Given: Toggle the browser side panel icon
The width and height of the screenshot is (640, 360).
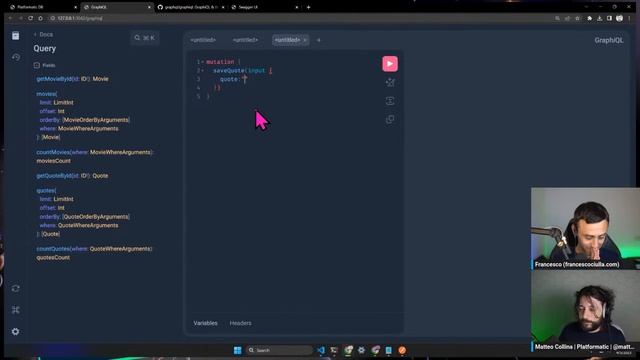Looking at the screenshot, I should coord(609,18).
